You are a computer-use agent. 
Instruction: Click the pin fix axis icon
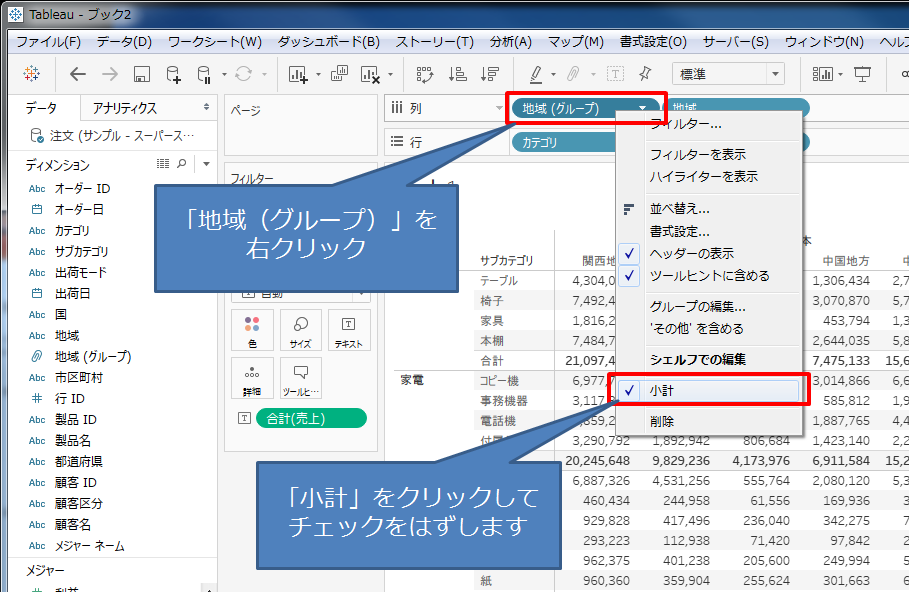645,74
